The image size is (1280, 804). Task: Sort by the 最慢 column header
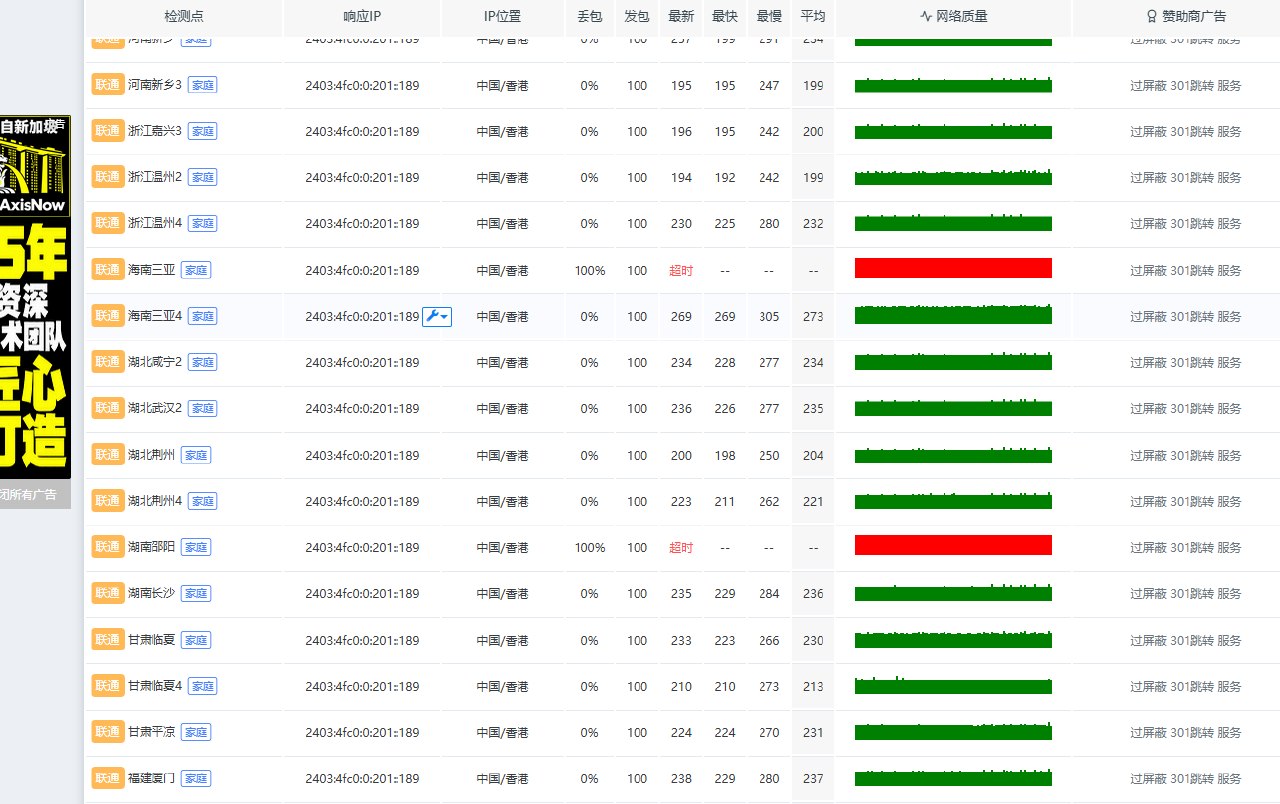click(x=769, y=17)
